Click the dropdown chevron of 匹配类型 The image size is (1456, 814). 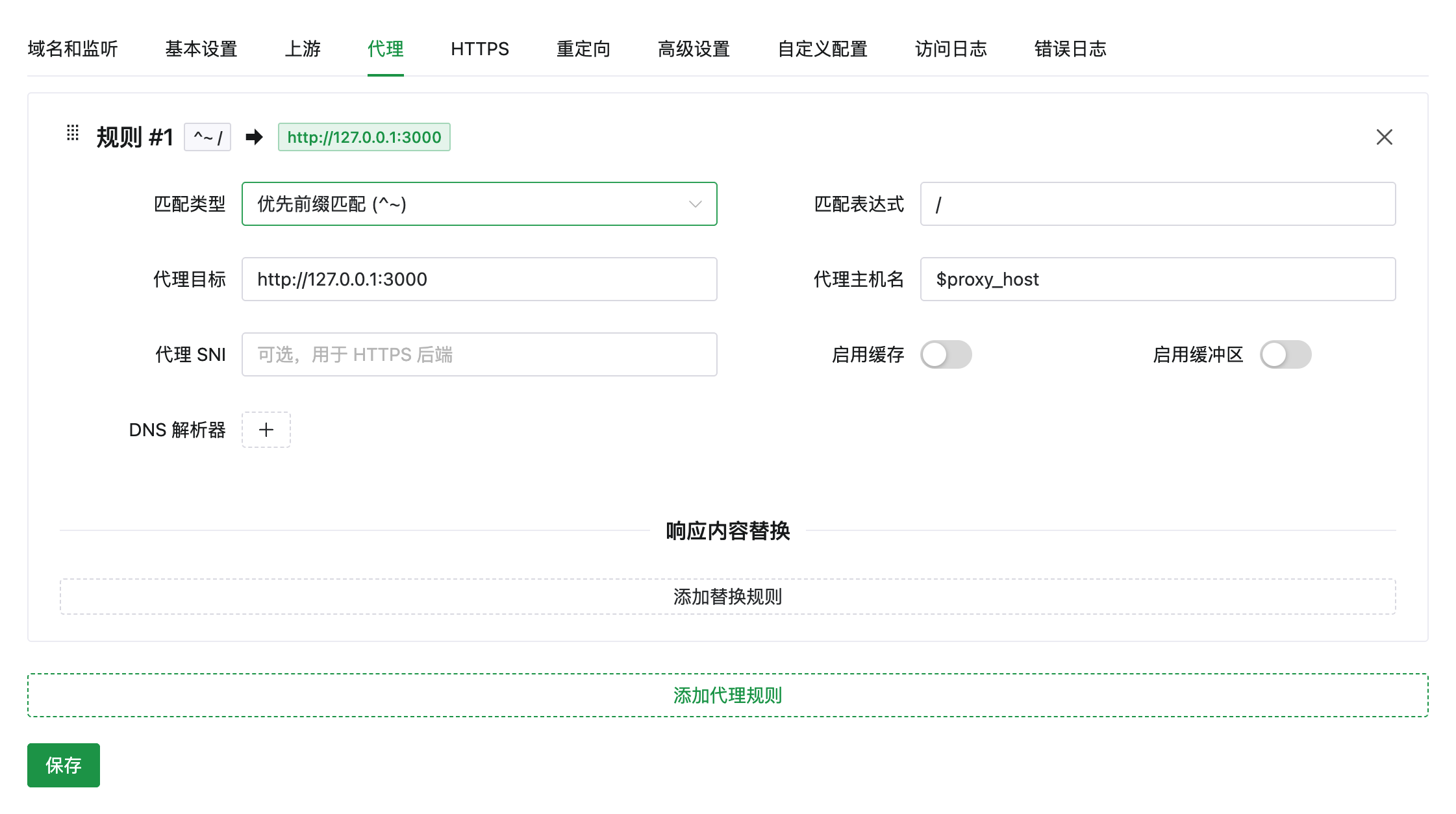point(696,204)
